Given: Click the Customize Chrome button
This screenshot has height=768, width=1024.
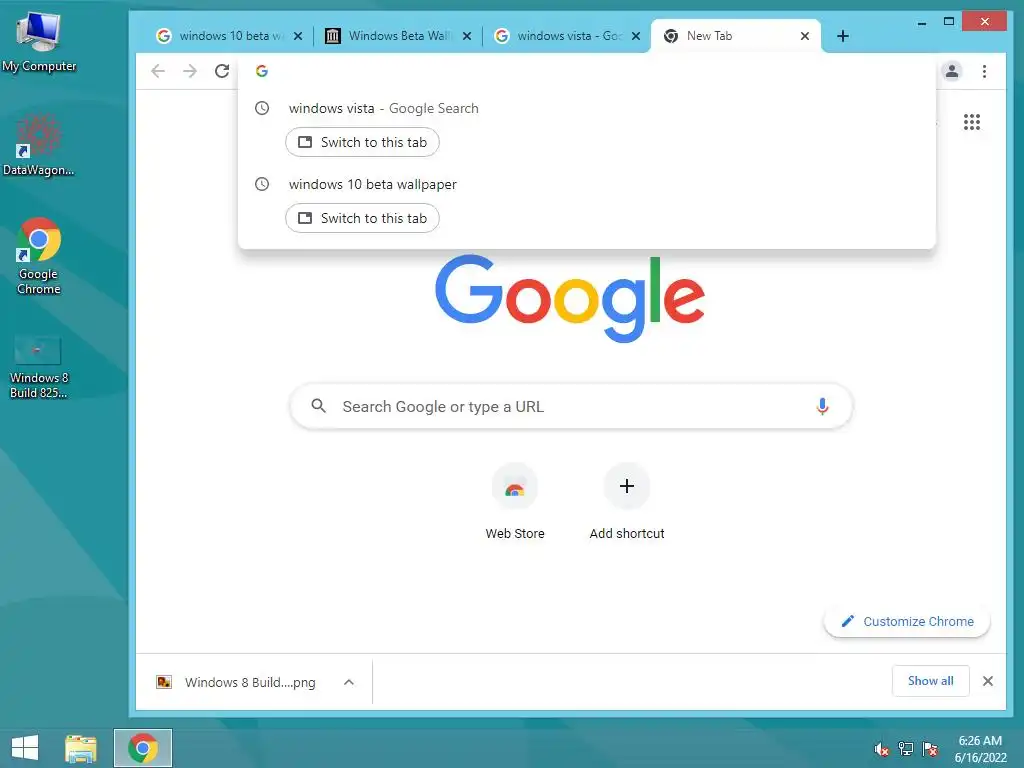Looking at the screenshot, I should (x=906, y=622).
